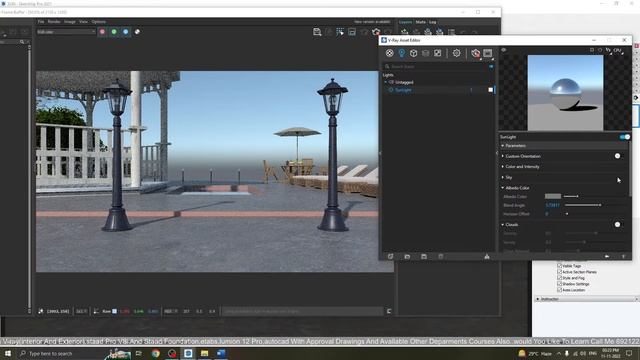
Task: Expand the Sky section
Action: pyautogui.click(x=503, y=177)
